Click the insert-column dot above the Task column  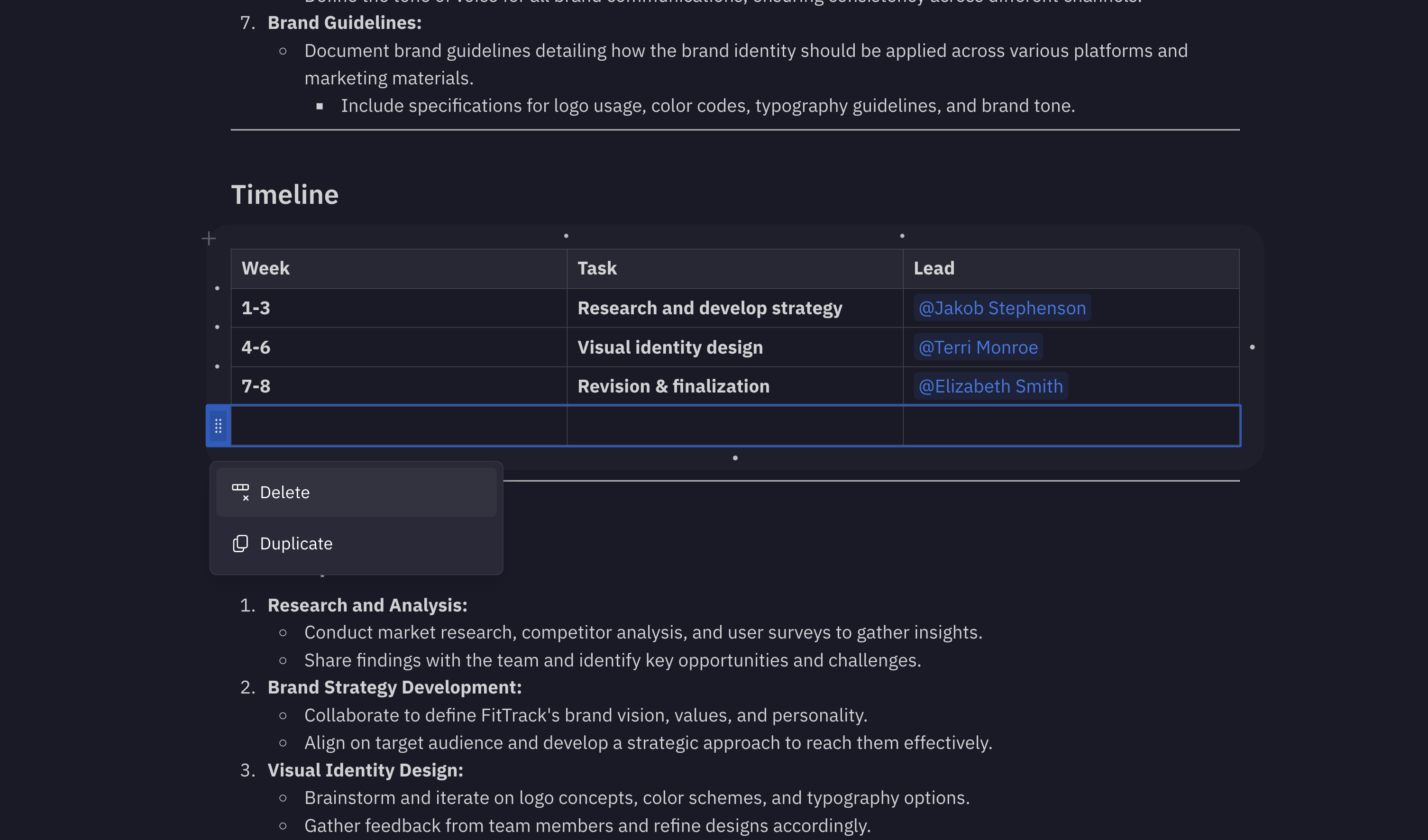566,236
